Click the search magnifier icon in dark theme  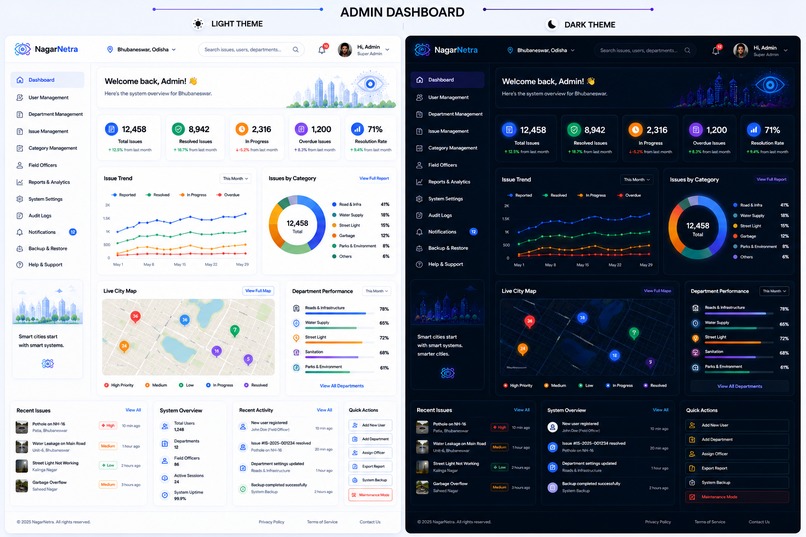pyautogui.click(x=687, y=50)
